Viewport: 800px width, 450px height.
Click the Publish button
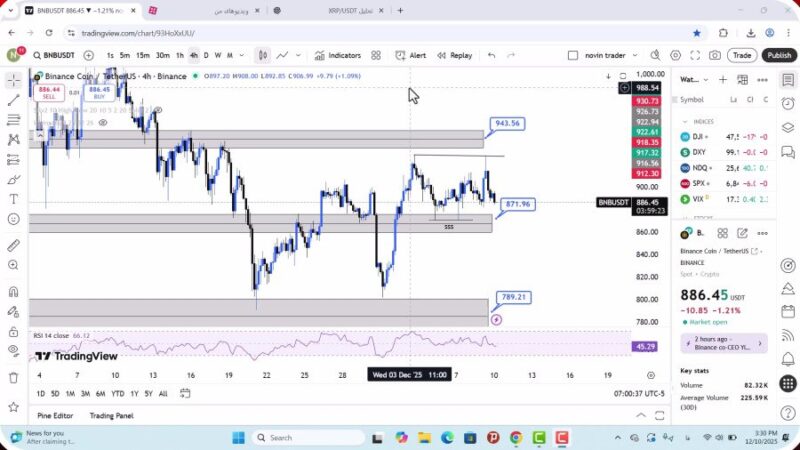[x=778, y=56]
